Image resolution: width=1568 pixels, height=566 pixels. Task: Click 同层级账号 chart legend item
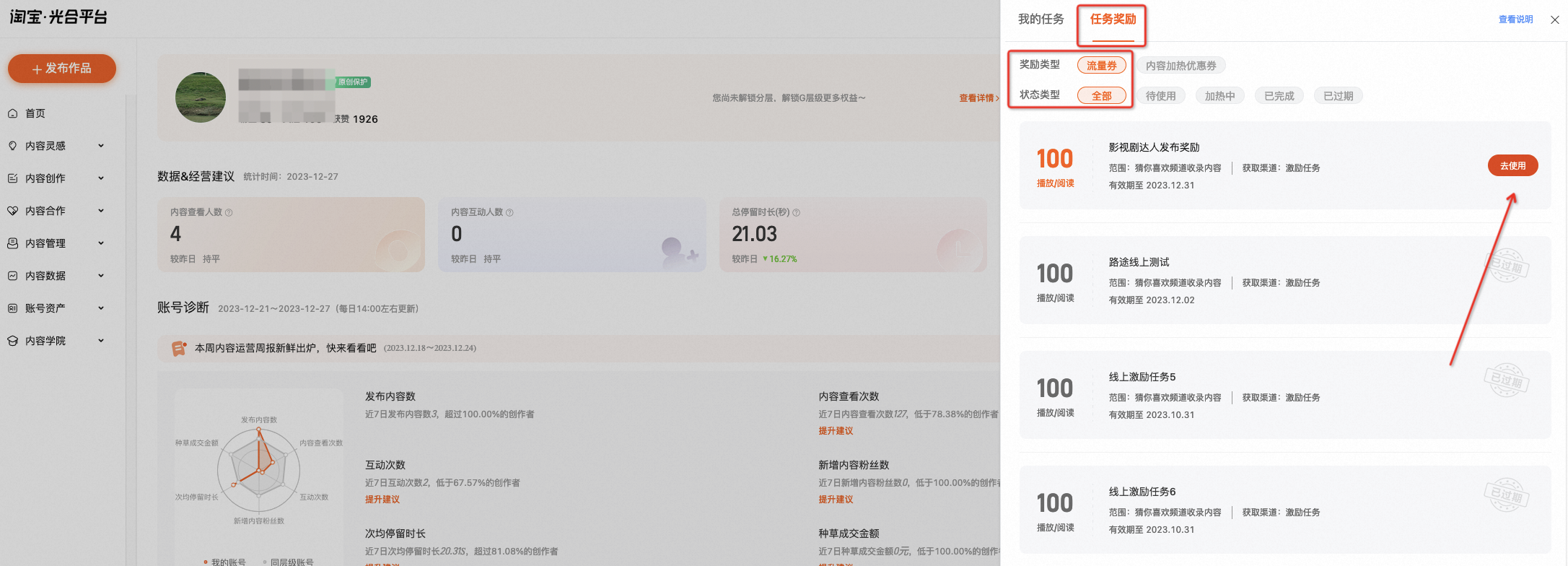coord(288,562)
